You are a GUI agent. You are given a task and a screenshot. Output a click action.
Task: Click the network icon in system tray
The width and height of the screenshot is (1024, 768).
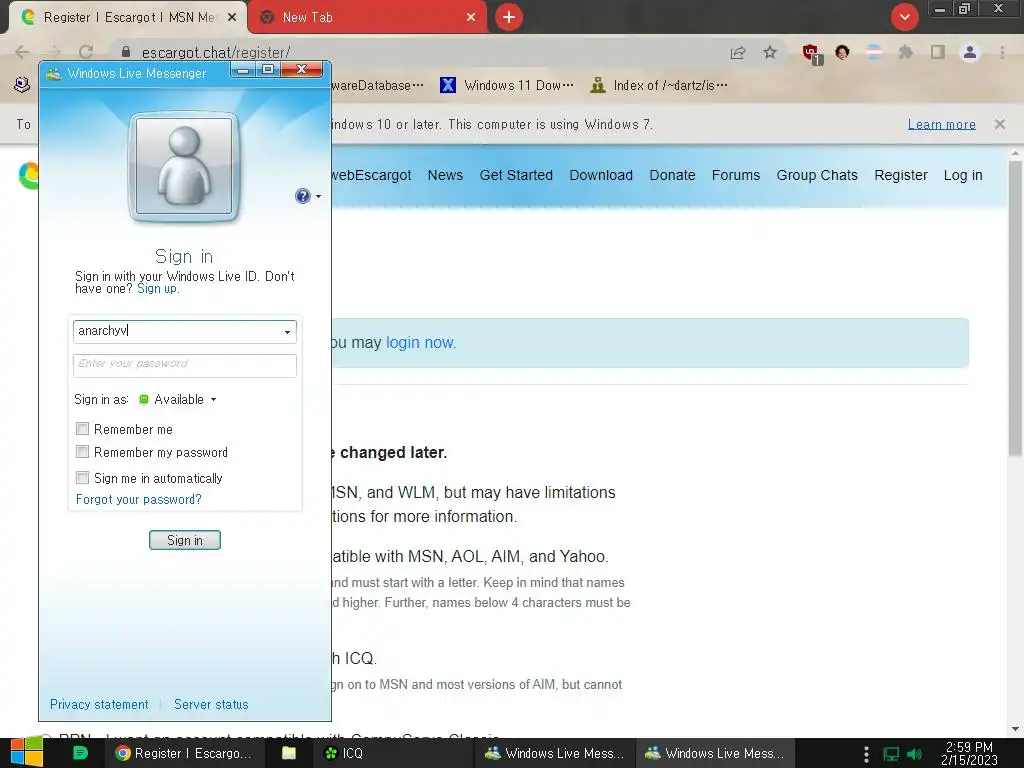pyautogui.click(x=891, y=754)
